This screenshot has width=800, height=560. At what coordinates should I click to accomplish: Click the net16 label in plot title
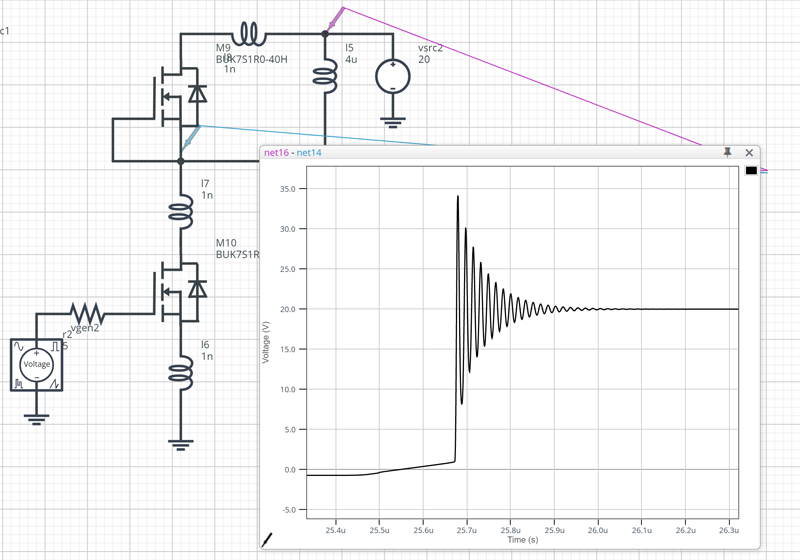pos(277,152)
